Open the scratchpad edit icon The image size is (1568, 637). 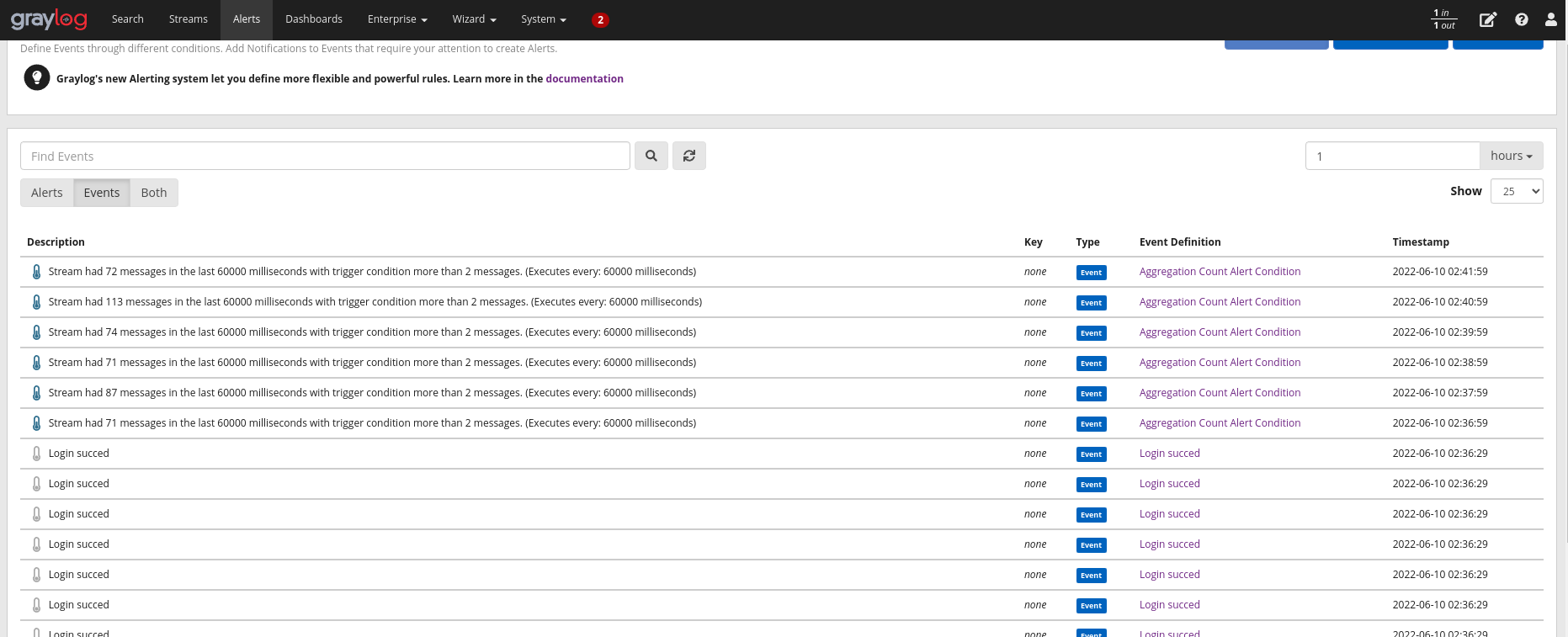pyautogui.click(x=1487, y=19)
